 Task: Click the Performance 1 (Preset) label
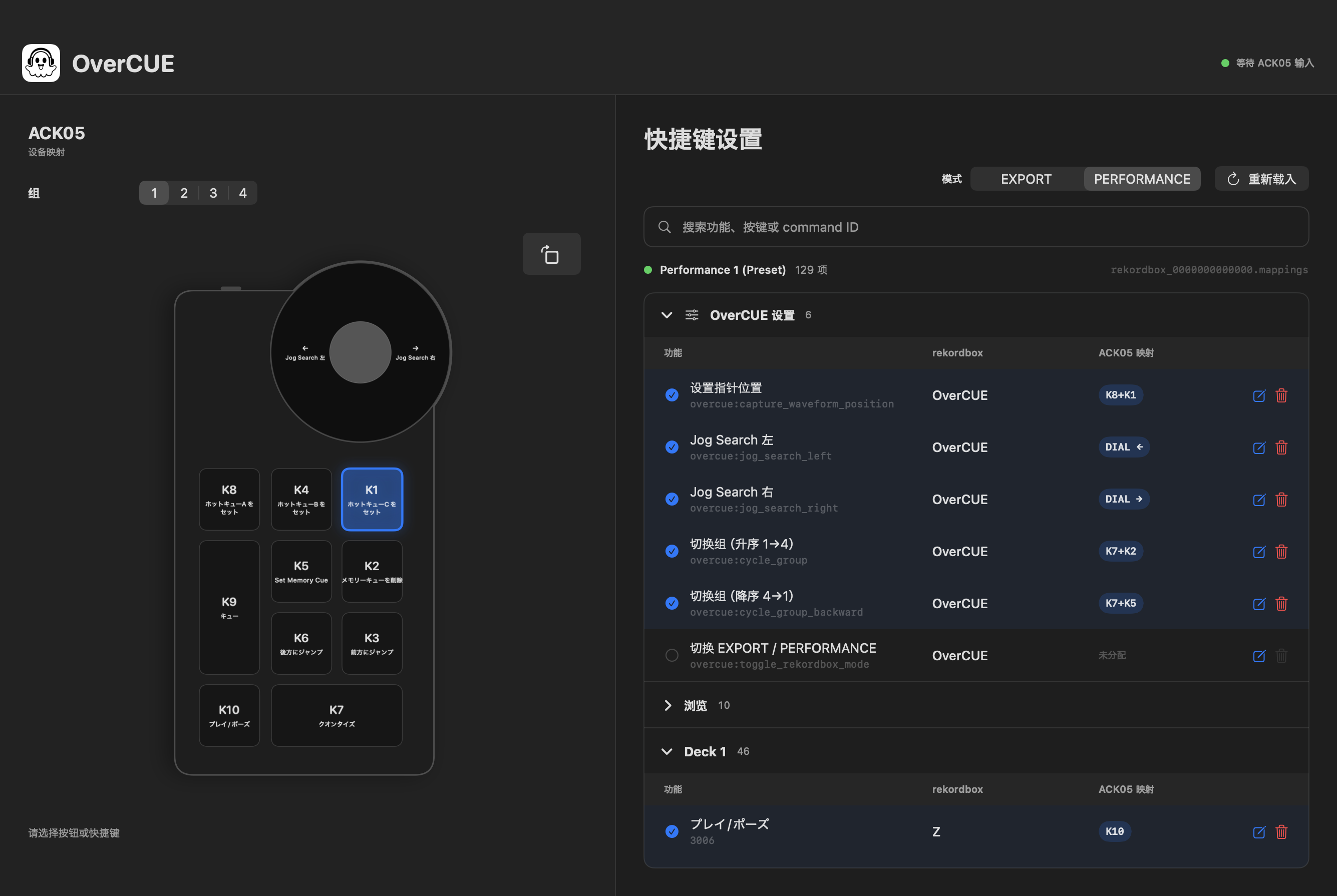(x=723, y=270)
